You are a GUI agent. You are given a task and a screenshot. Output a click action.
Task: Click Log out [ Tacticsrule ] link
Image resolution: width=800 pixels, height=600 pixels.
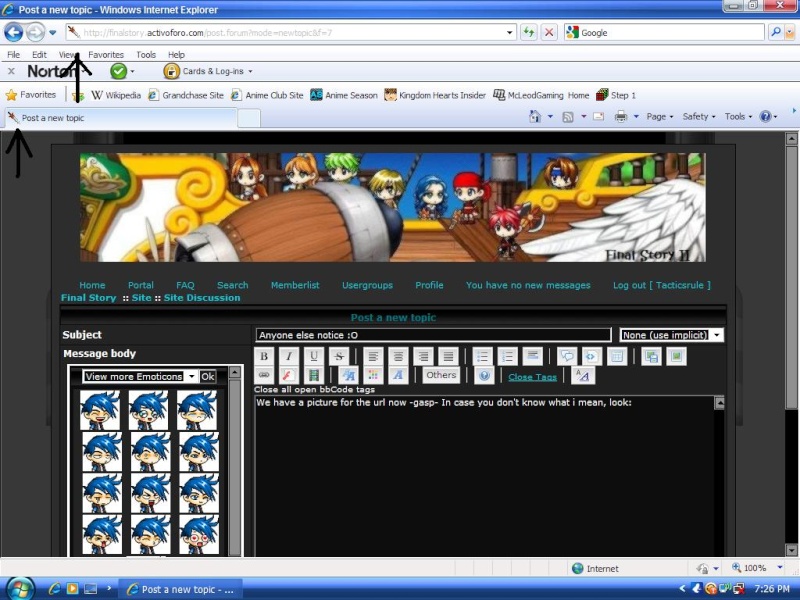coord(661,285)
